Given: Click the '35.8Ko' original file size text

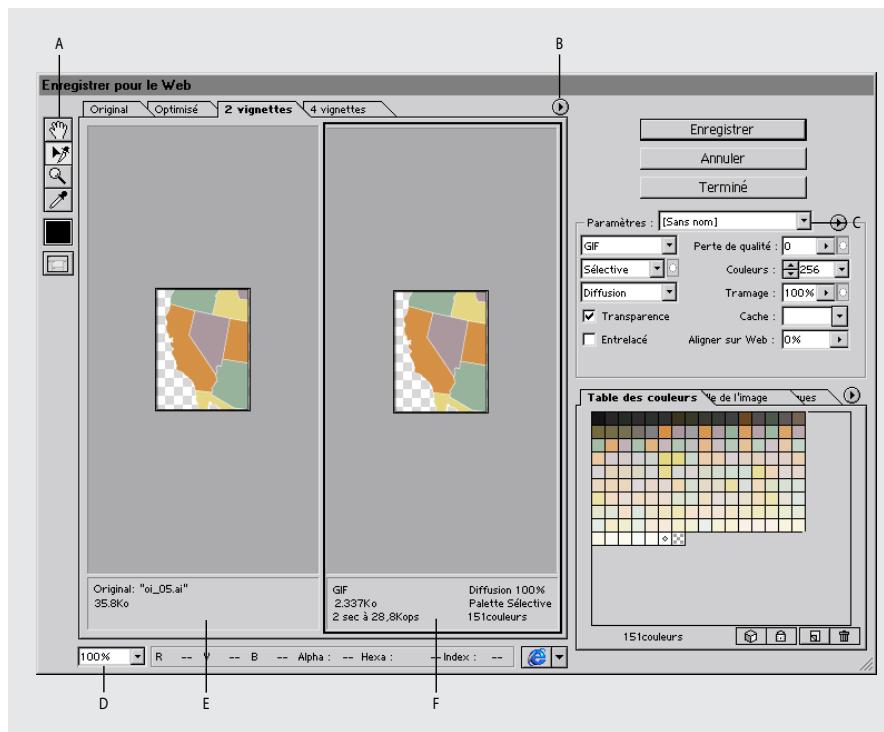Looking at the screenshot, I should pyautogui.click(x=112, y=603).
